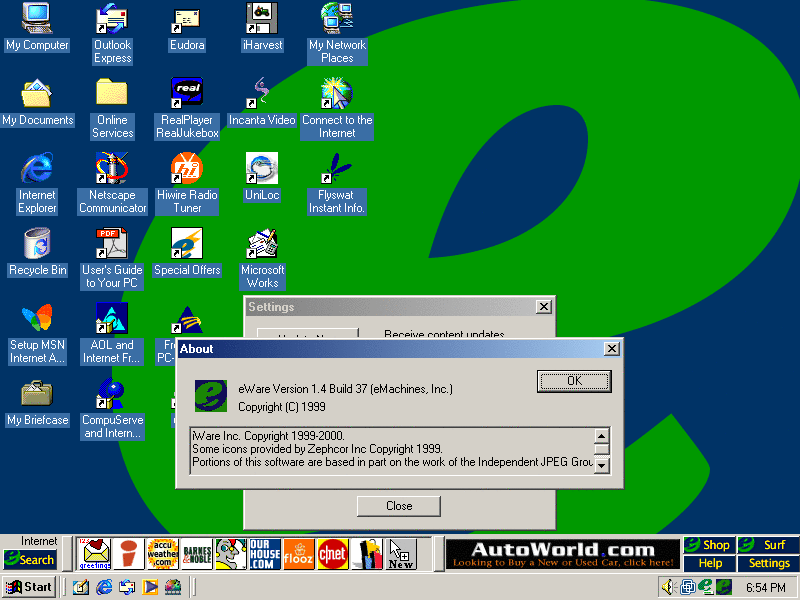Viewport: 800px width, 600px height.
Task: Click the Help button on eWare bar
Action: 709,563
